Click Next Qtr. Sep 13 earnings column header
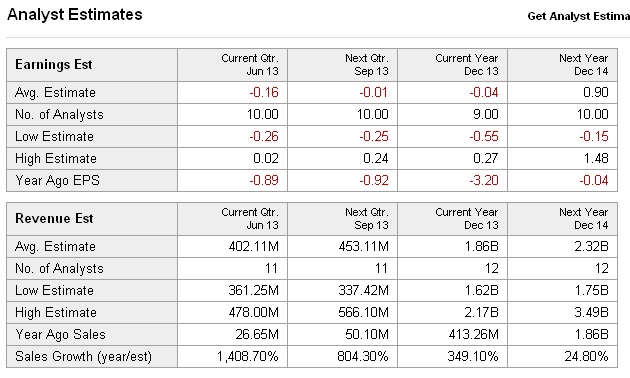This screenshot has width=630, height=378. 342,65
